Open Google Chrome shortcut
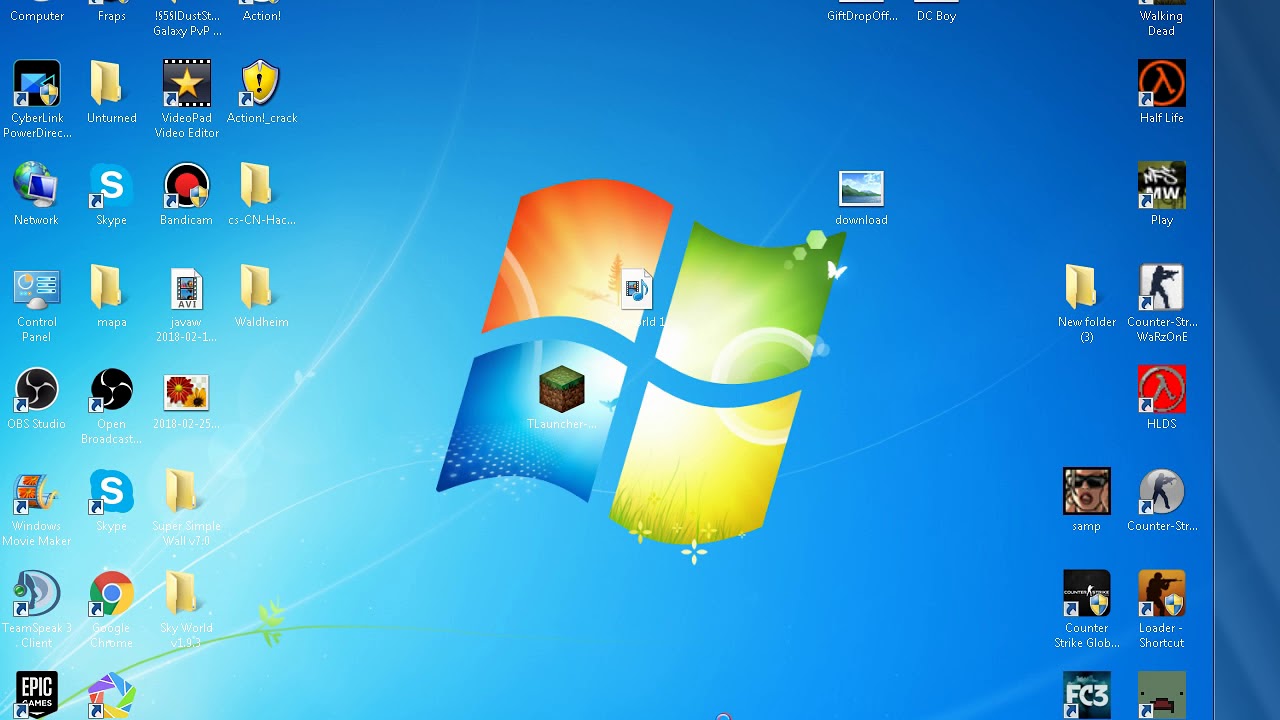 (111, 594)
